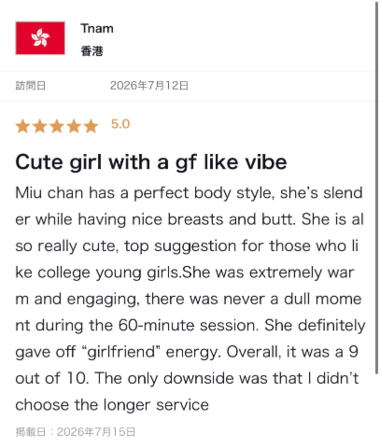Click the 訪問日 label
Viewport: 380px width, 448px height.
pos(31,86)
